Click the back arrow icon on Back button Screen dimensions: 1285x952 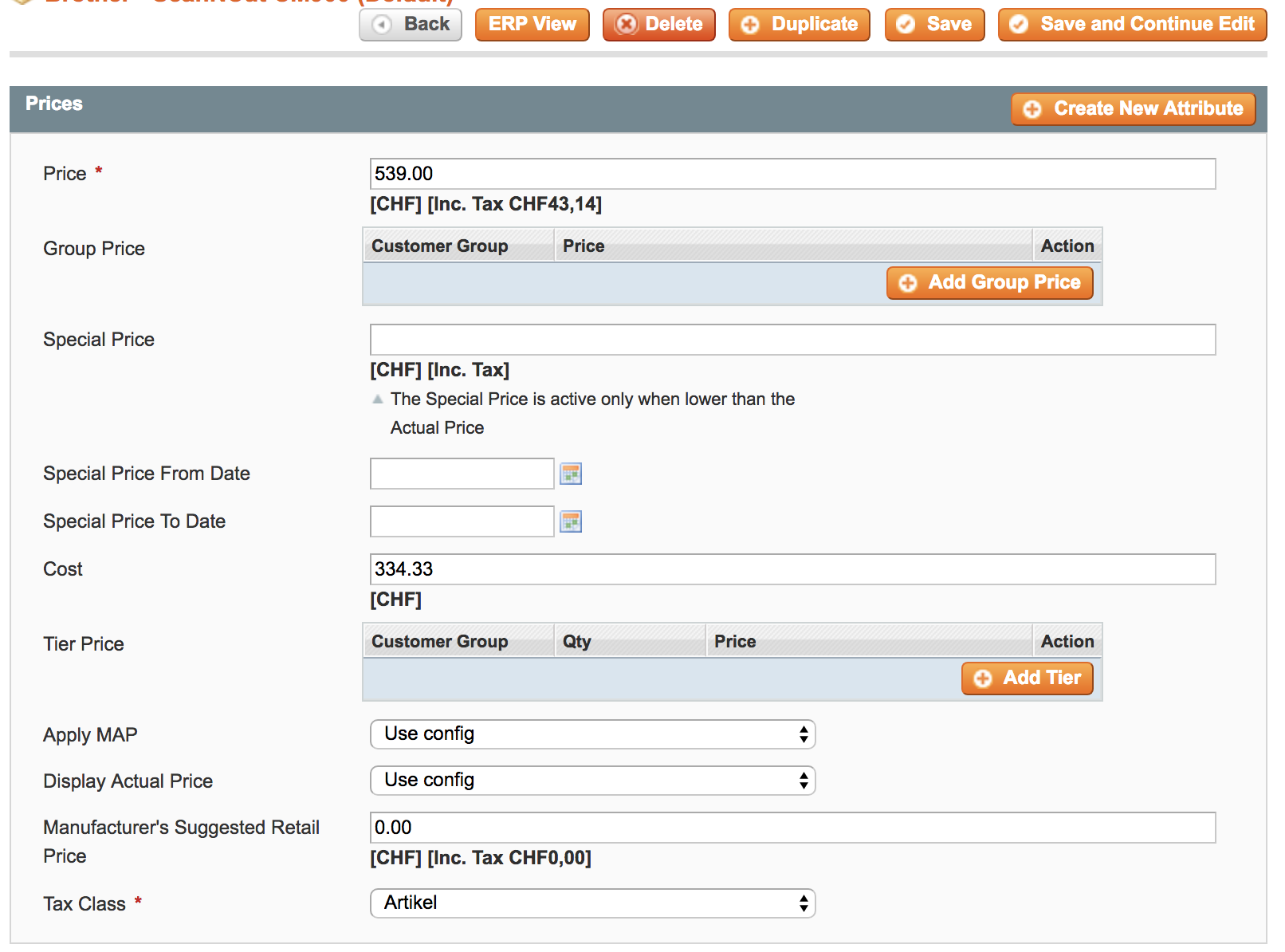[x=382, y=25]
